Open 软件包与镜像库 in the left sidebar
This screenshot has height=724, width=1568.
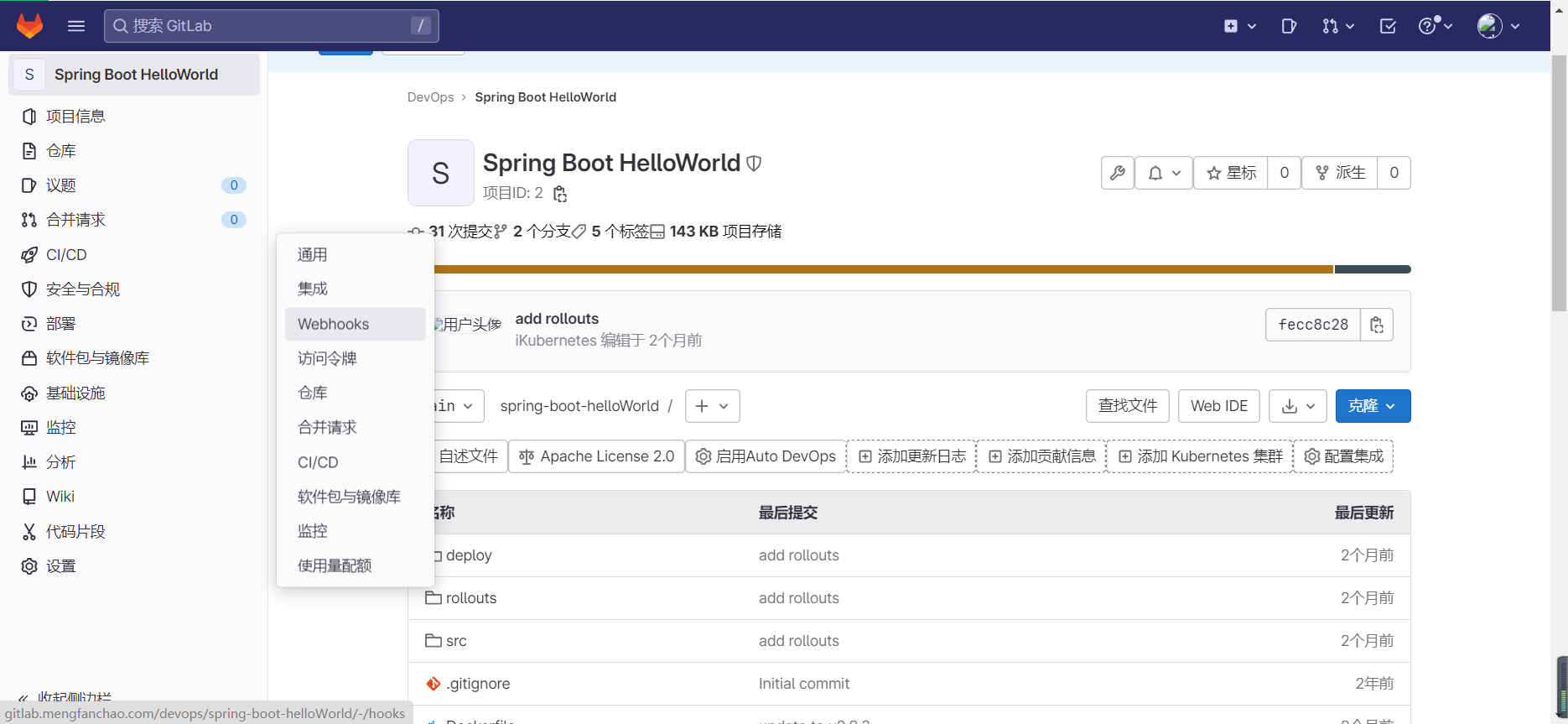[x=134, y=358]
